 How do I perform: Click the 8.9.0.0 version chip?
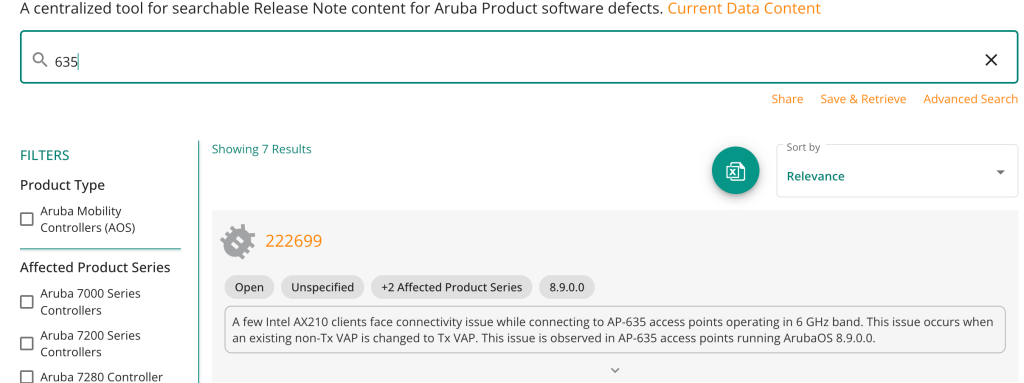point(567,287)
